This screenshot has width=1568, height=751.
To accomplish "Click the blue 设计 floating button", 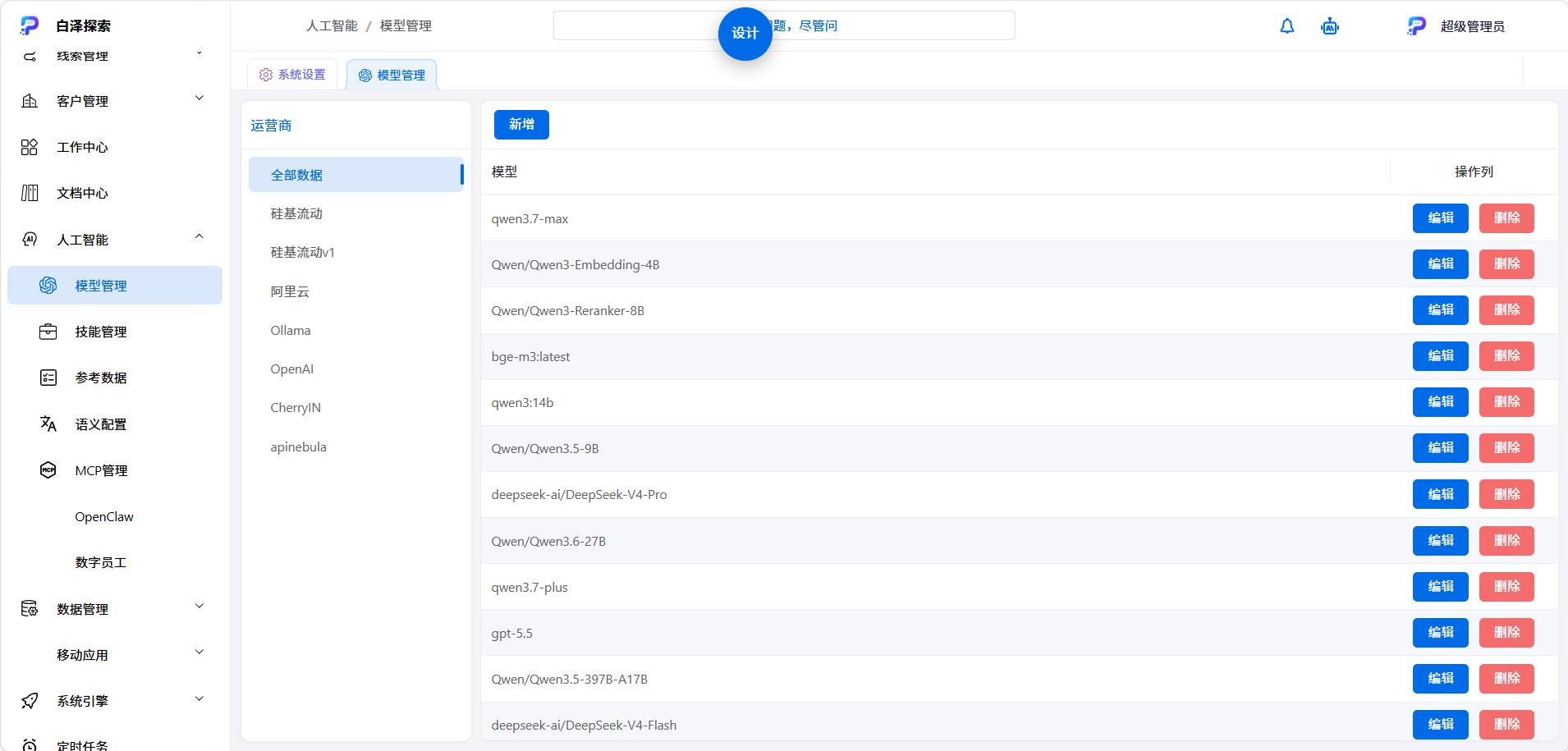I will coord(745,34).
